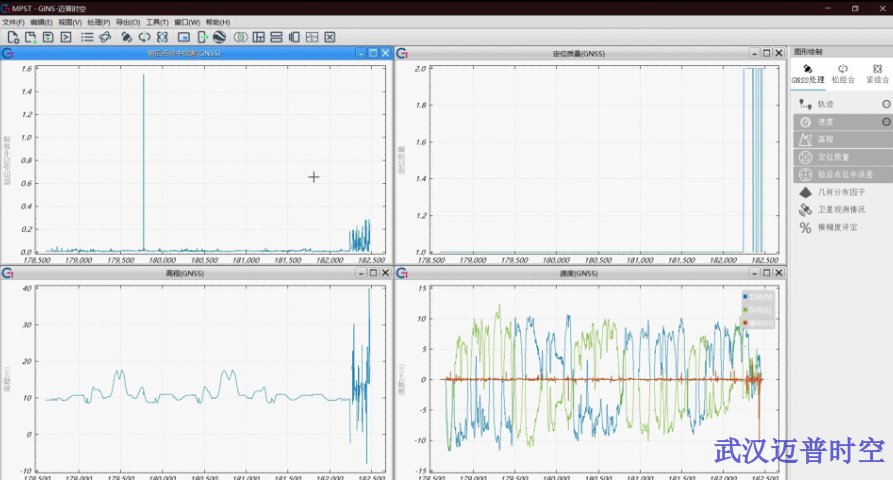Toggle the 轨迹 round option button
The height and width of the screenshot is (480, 893).
[885, 104]
